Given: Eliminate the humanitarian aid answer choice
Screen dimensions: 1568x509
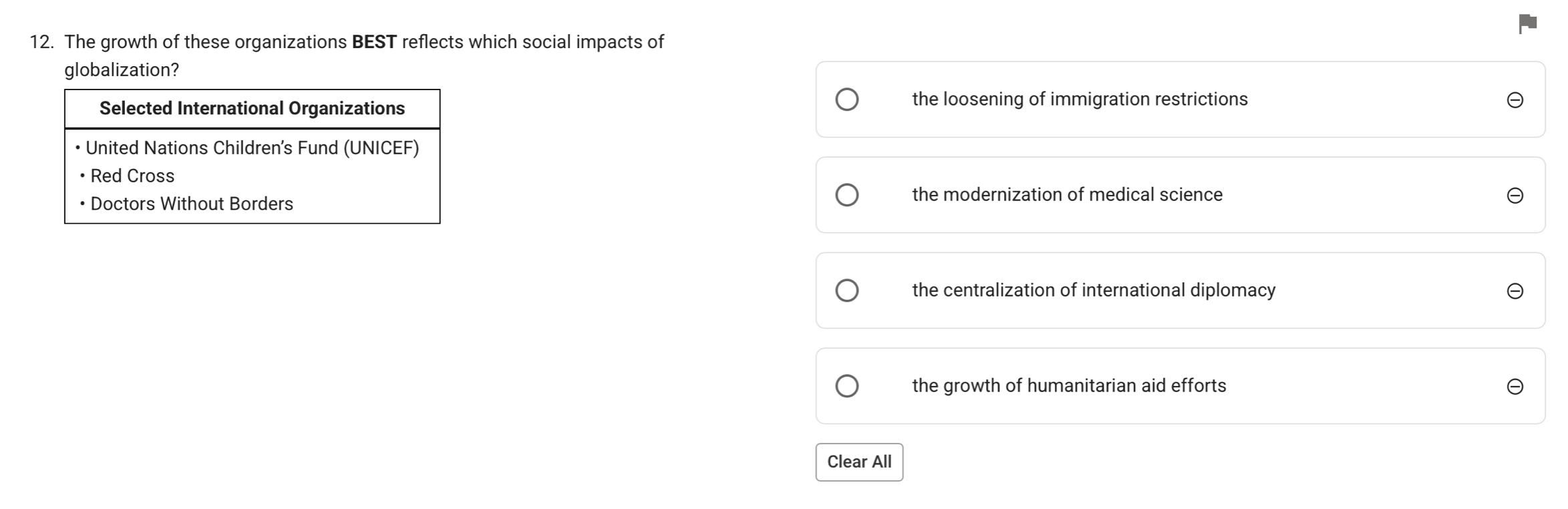Looking at the screenshot, I should click(1515, 386).
